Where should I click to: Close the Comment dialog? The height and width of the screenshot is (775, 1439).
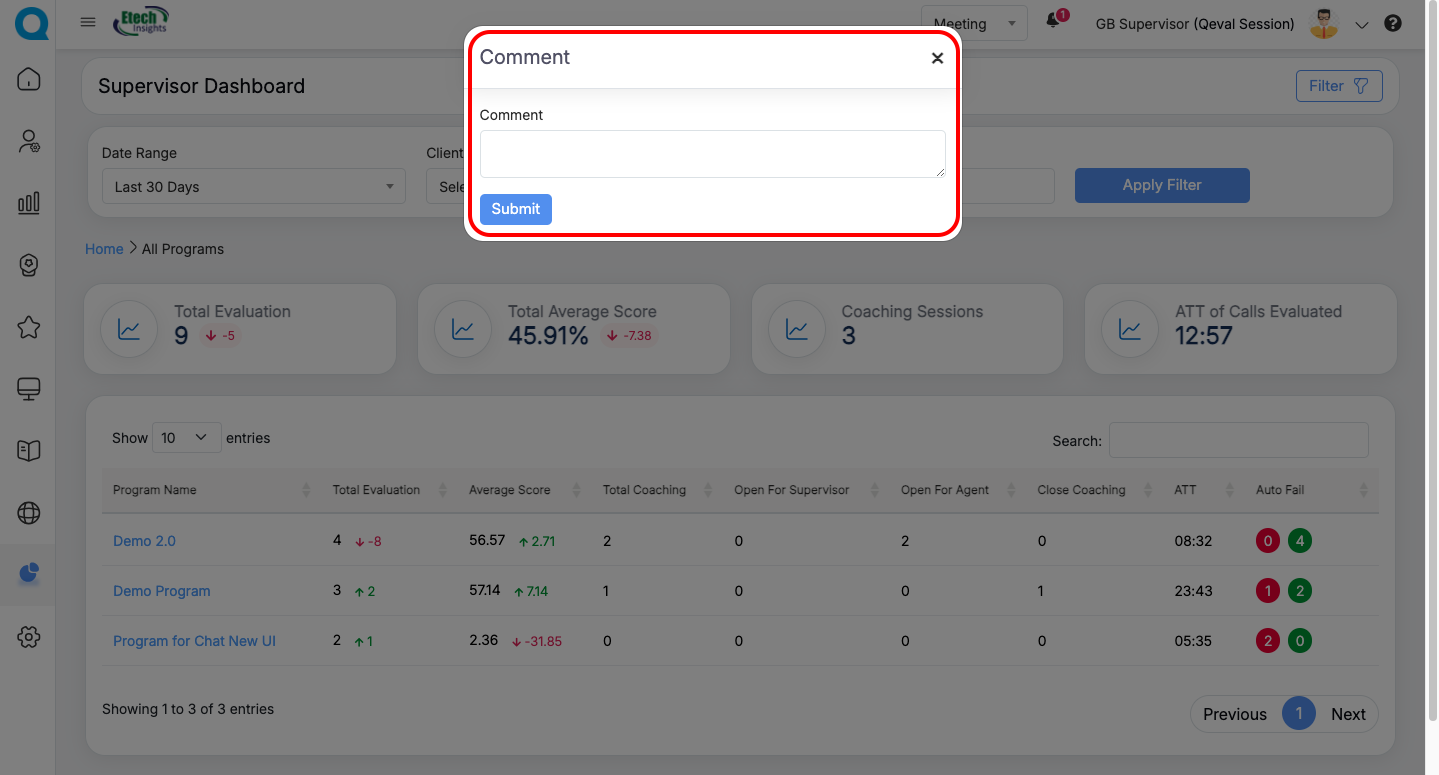point(937,58)
